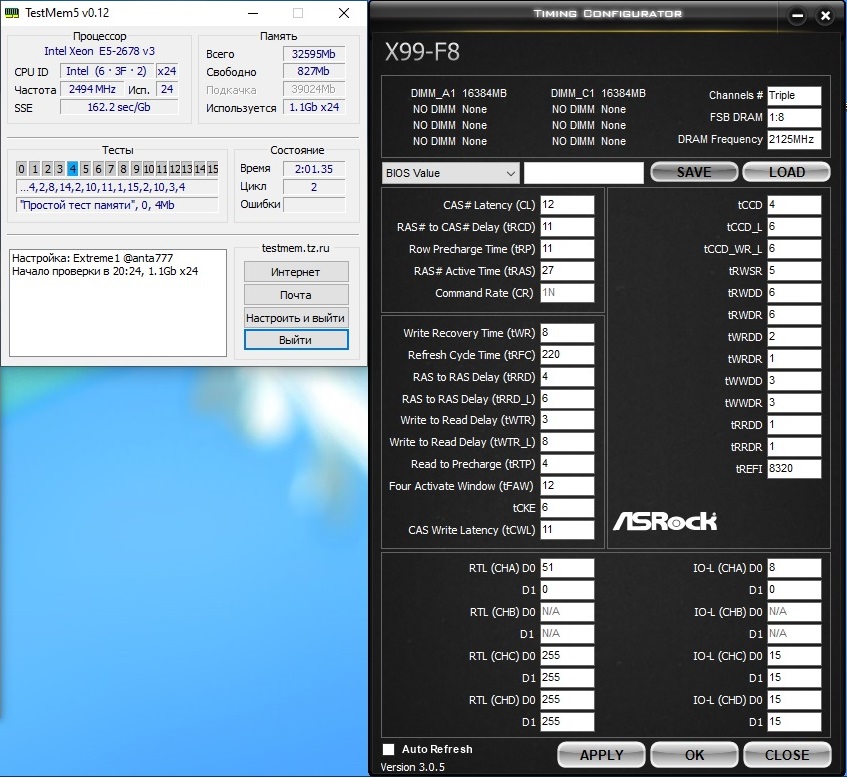This screenshot has width=847, height=778.
Task: Click the APPLY button
Action: (x=601, y=755)
